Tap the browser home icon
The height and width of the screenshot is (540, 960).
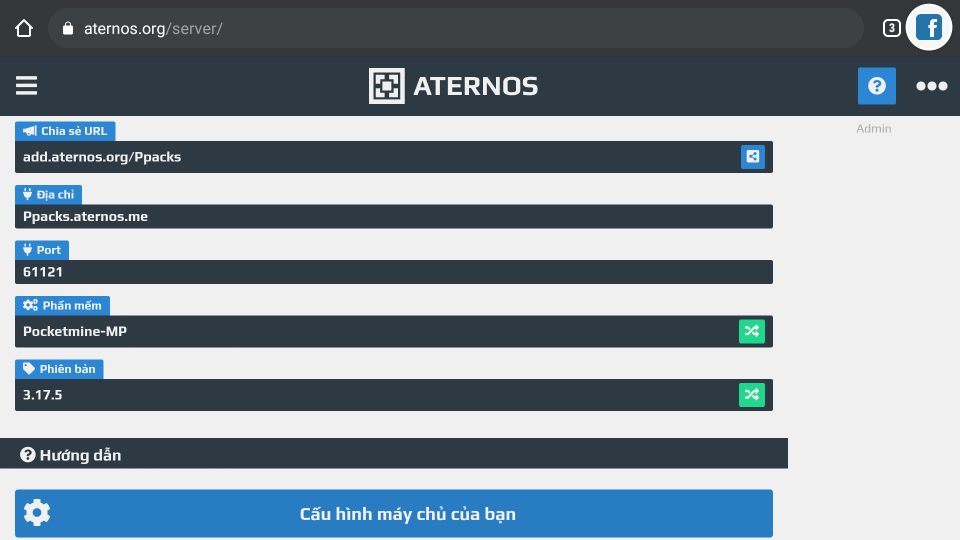[x=24, y=28]
